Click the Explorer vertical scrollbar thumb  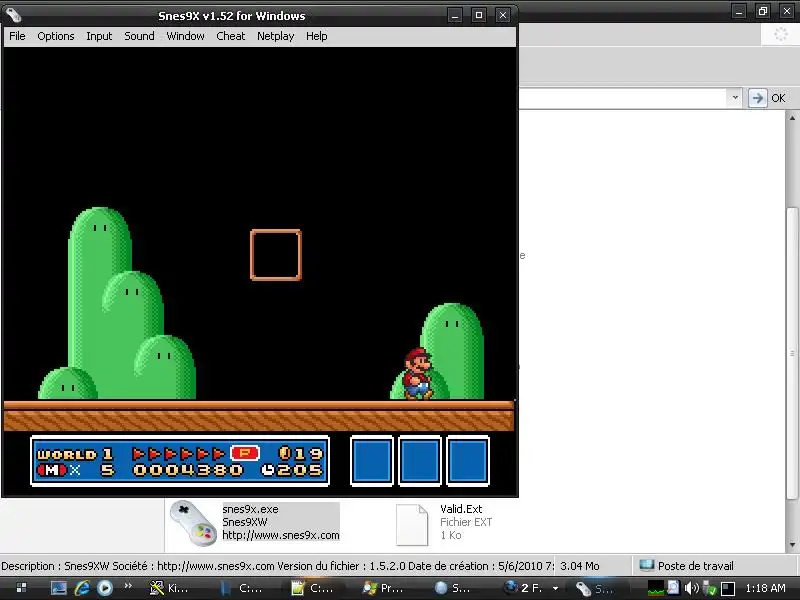(x=792, y=353)
